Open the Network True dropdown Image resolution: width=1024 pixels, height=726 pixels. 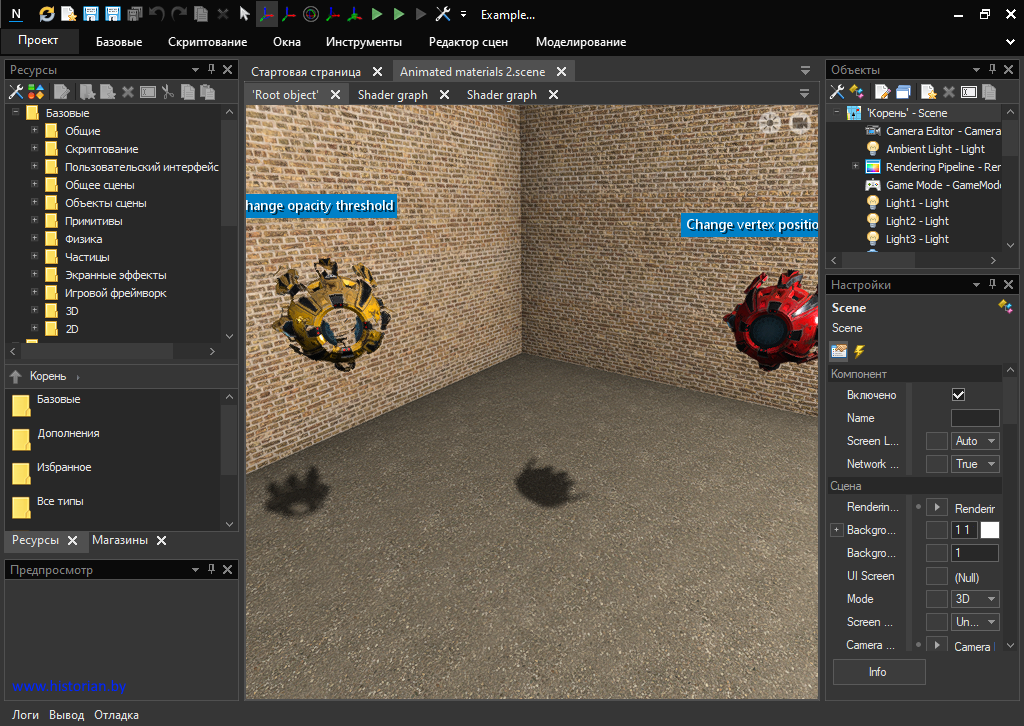click(x=975, y=464)
